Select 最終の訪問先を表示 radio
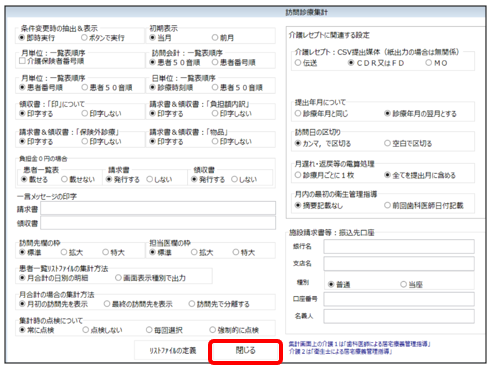Screen dimensions: 493x368 (107, 304)
